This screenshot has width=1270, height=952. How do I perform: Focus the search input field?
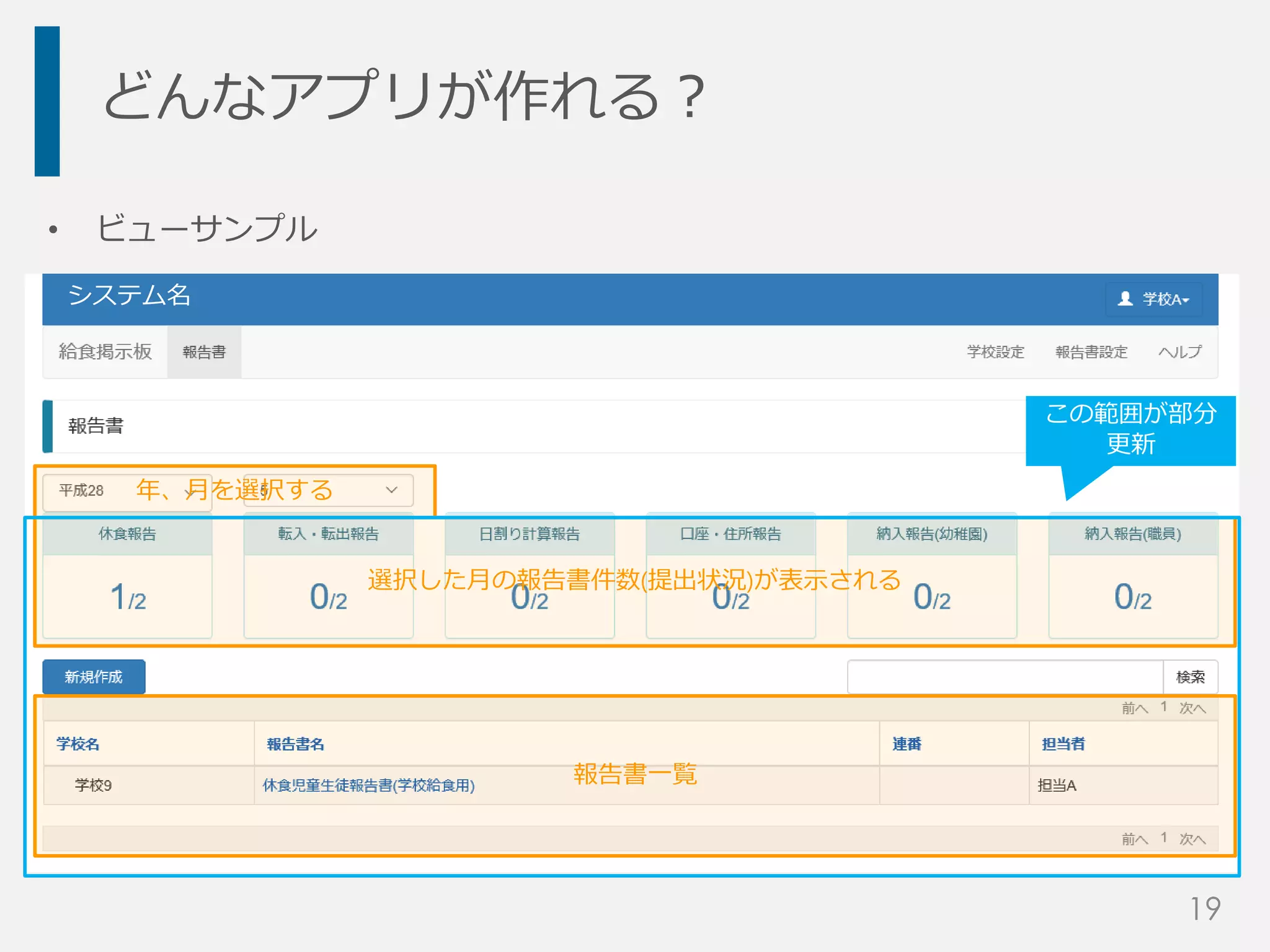[1005, 677]
